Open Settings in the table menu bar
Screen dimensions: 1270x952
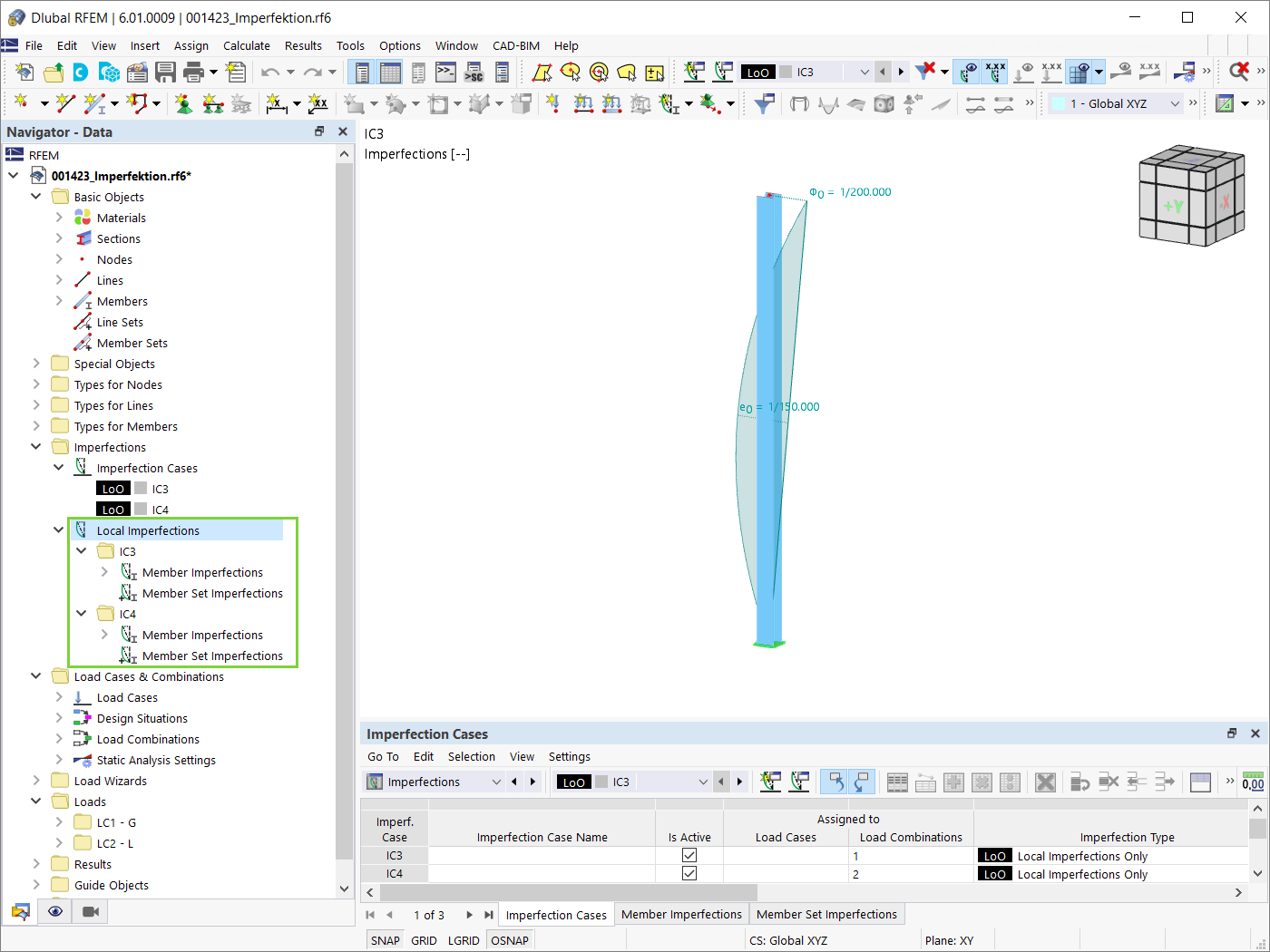click(x=569, y=756)
